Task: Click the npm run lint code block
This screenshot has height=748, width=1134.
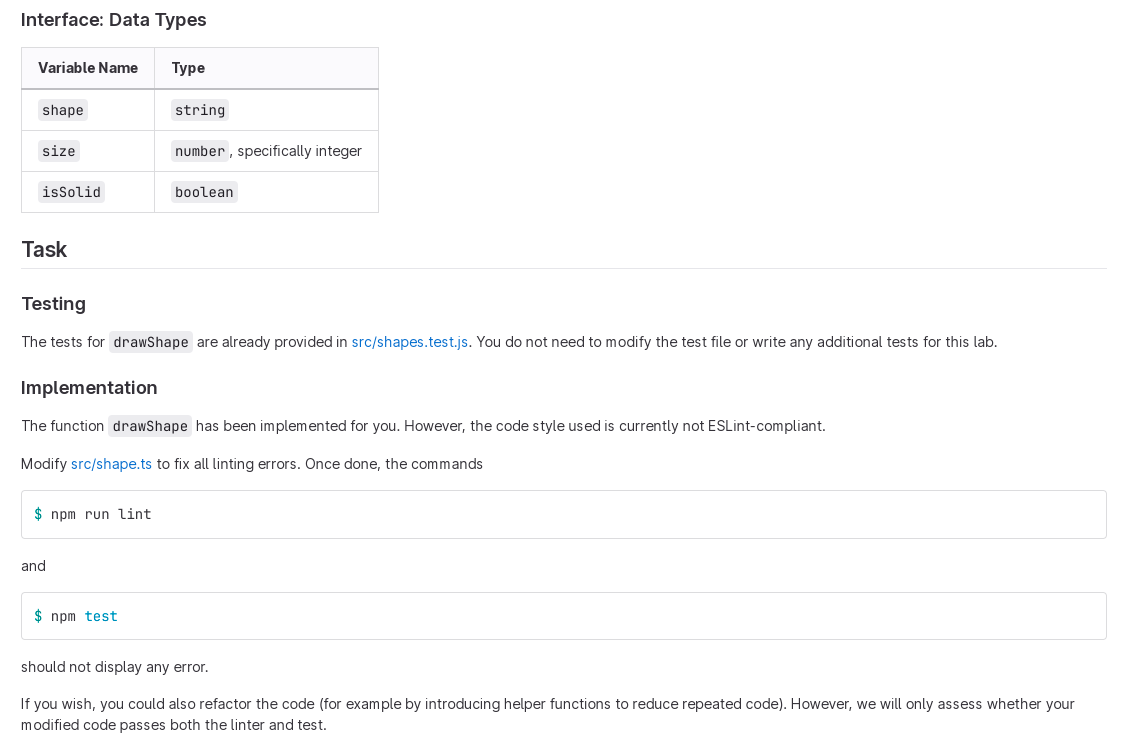Action: pyautogui.click(x=563, y=514)
